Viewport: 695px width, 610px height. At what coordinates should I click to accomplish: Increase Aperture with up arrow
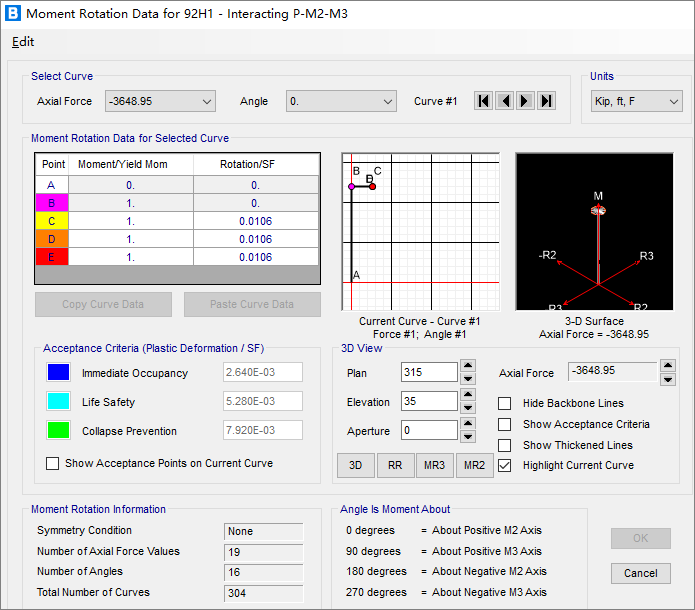468,423
